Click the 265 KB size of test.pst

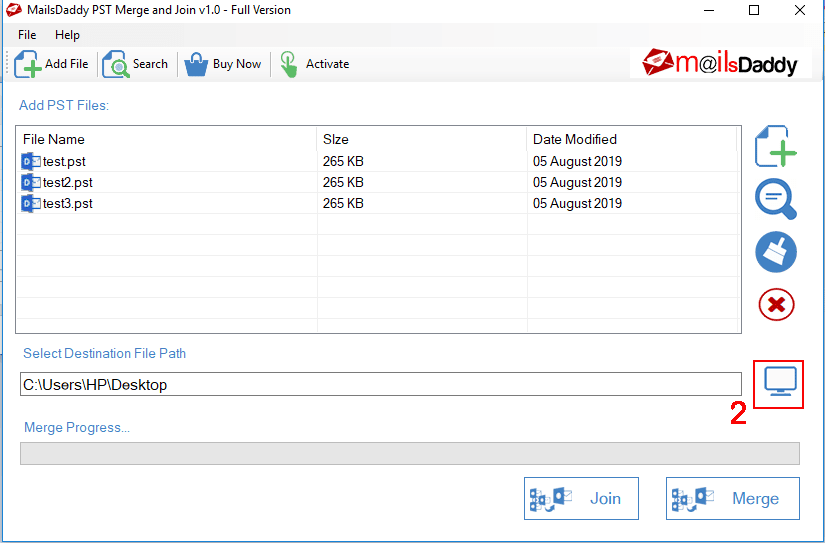tap(343, 161)
